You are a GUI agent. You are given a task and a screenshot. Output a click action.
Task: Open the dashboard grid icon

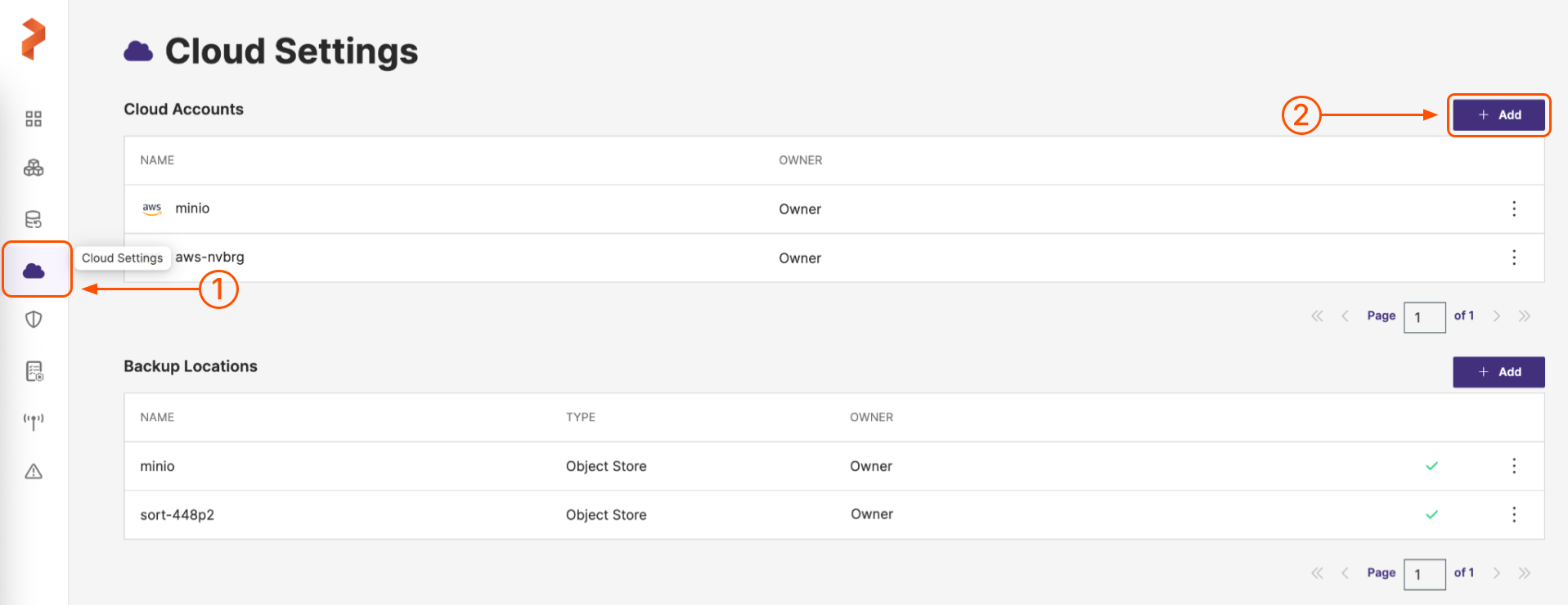(34, 119)
